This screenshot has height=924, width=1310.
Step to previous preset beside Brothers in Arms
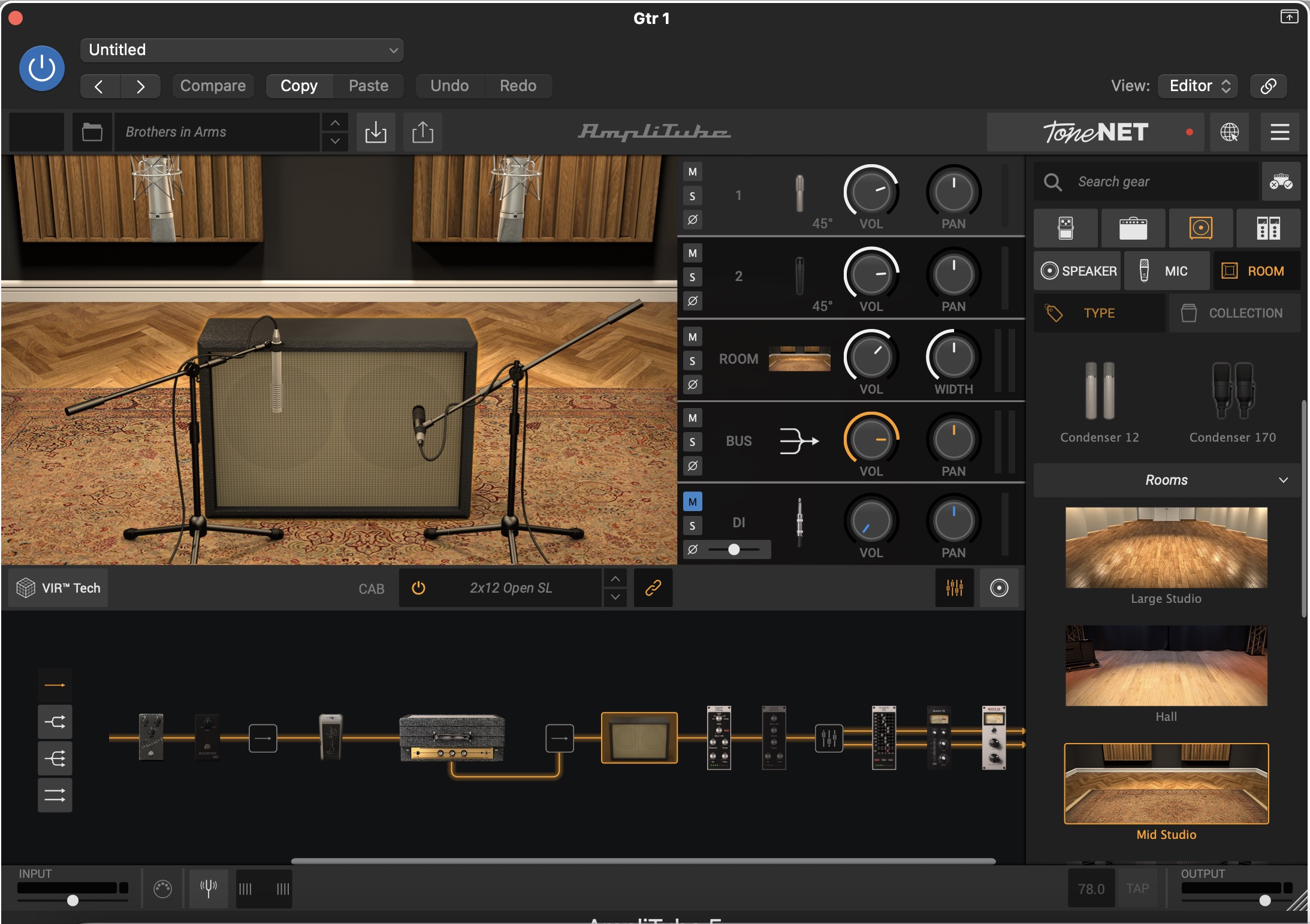[x=335, y=123]
